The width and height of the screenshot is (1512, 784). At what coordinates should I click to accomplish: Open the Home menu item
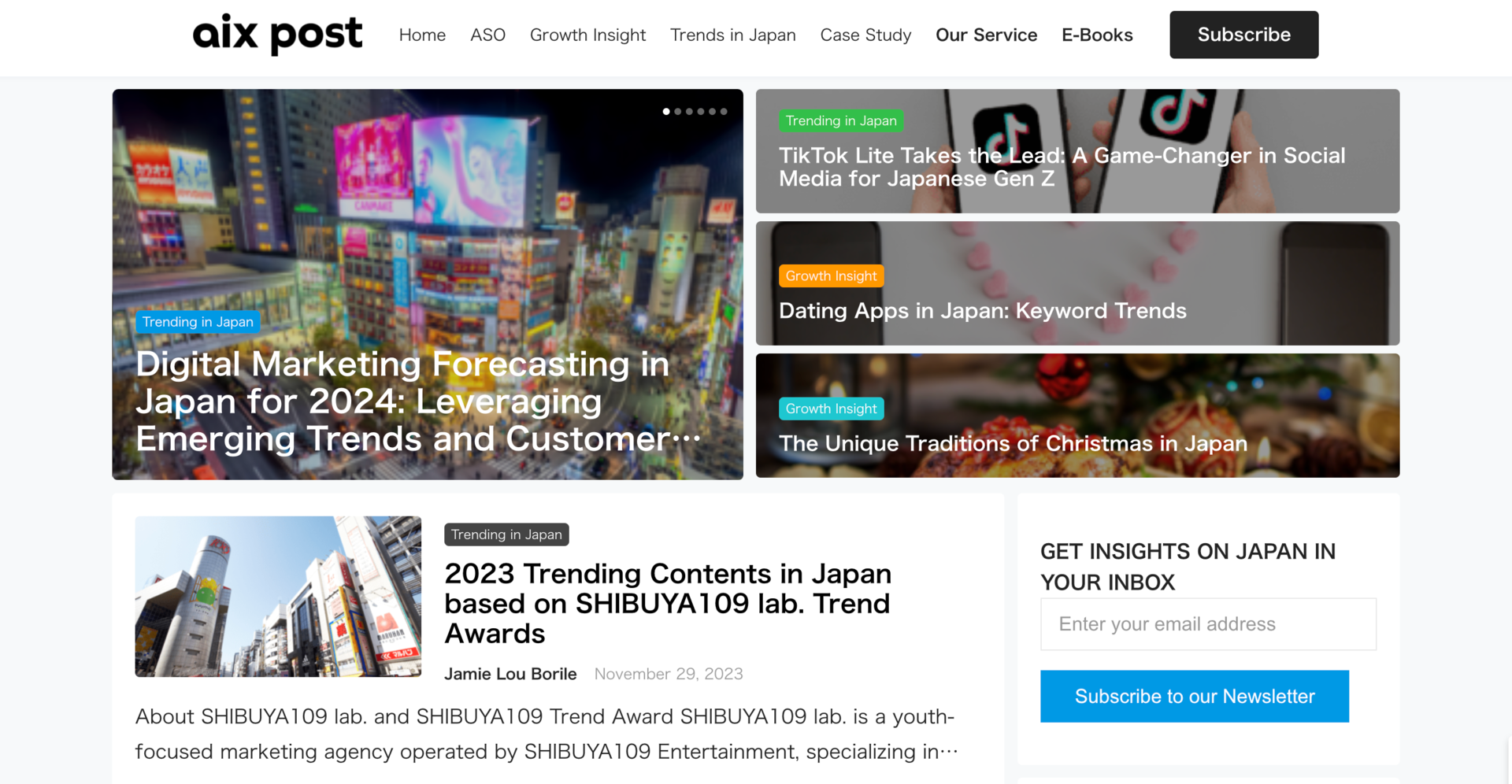pos(422,35)
